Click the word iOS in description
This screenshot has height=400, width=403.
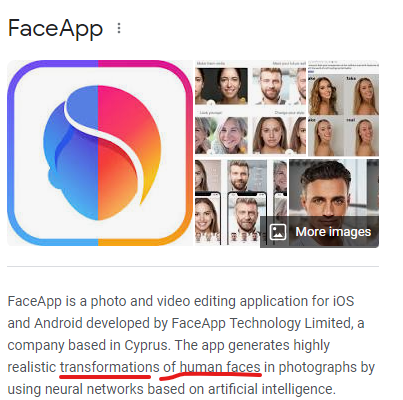(x=343, y=301)
